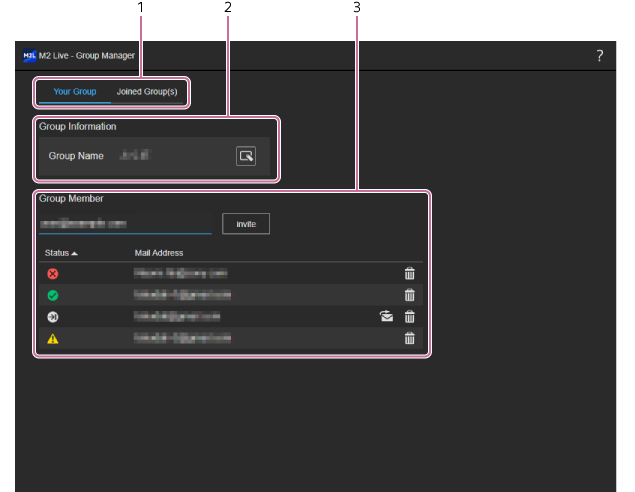
Task: Delete the member with green check status
Action: 409,295
